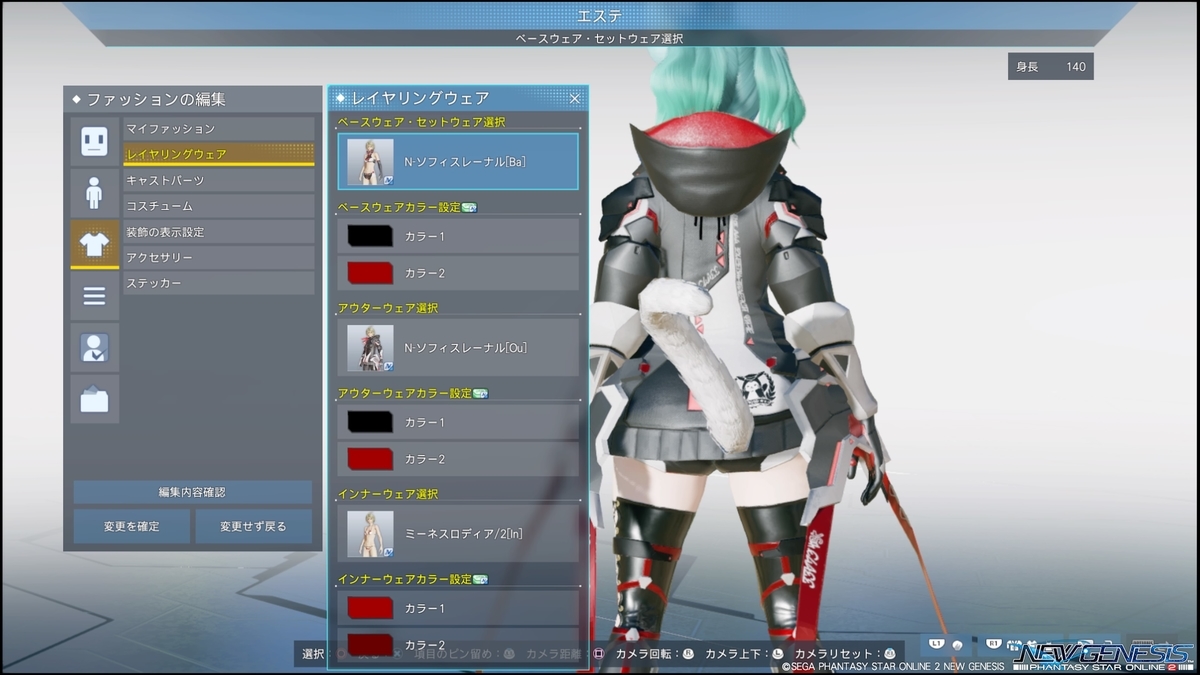Click the エステ screen title
This screenshot has height=675, width=1200.
point(600,16)
